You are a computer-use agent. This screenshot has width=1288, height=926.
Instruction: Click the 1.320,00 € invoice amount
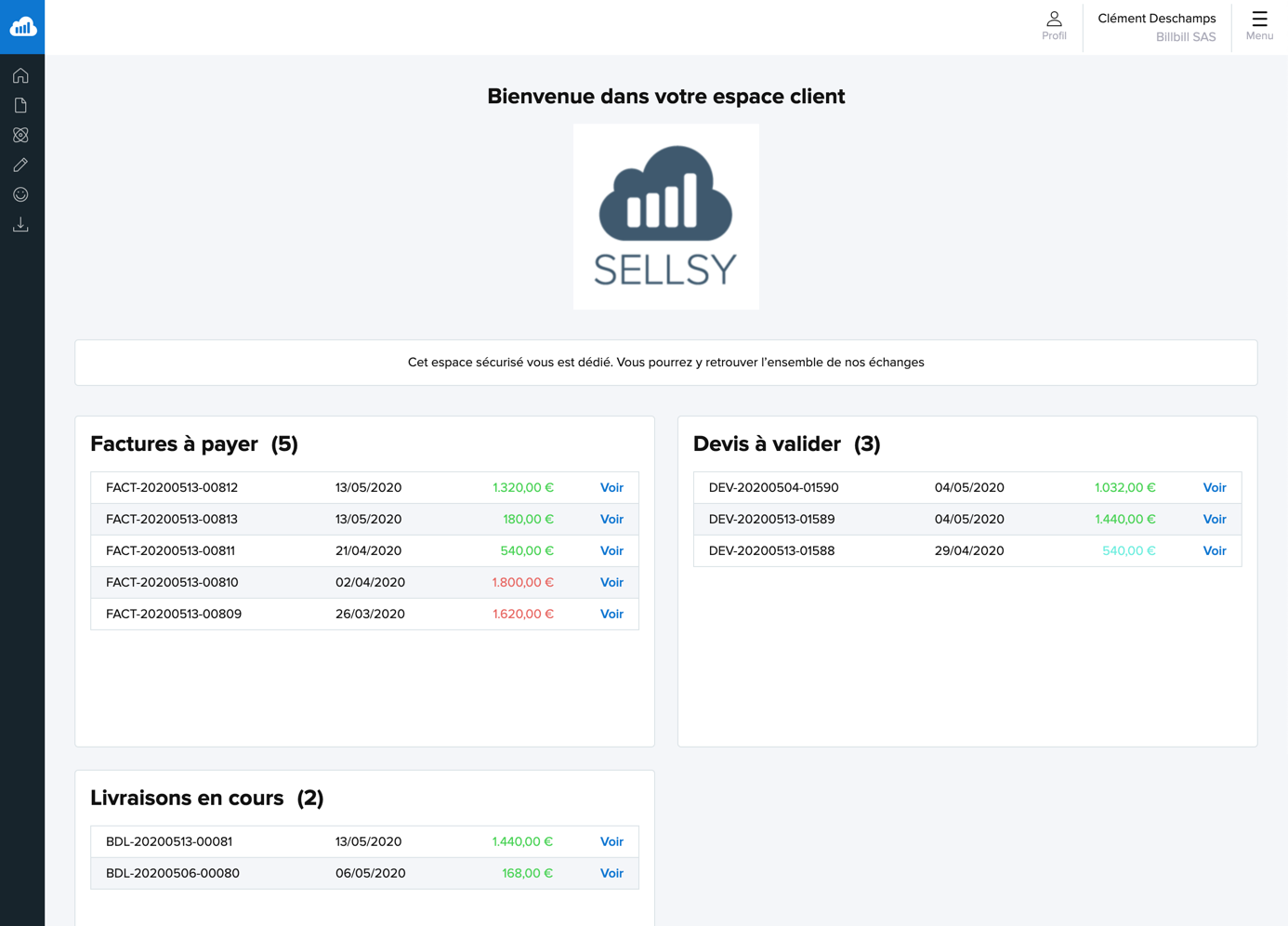(x=523, y=487)
